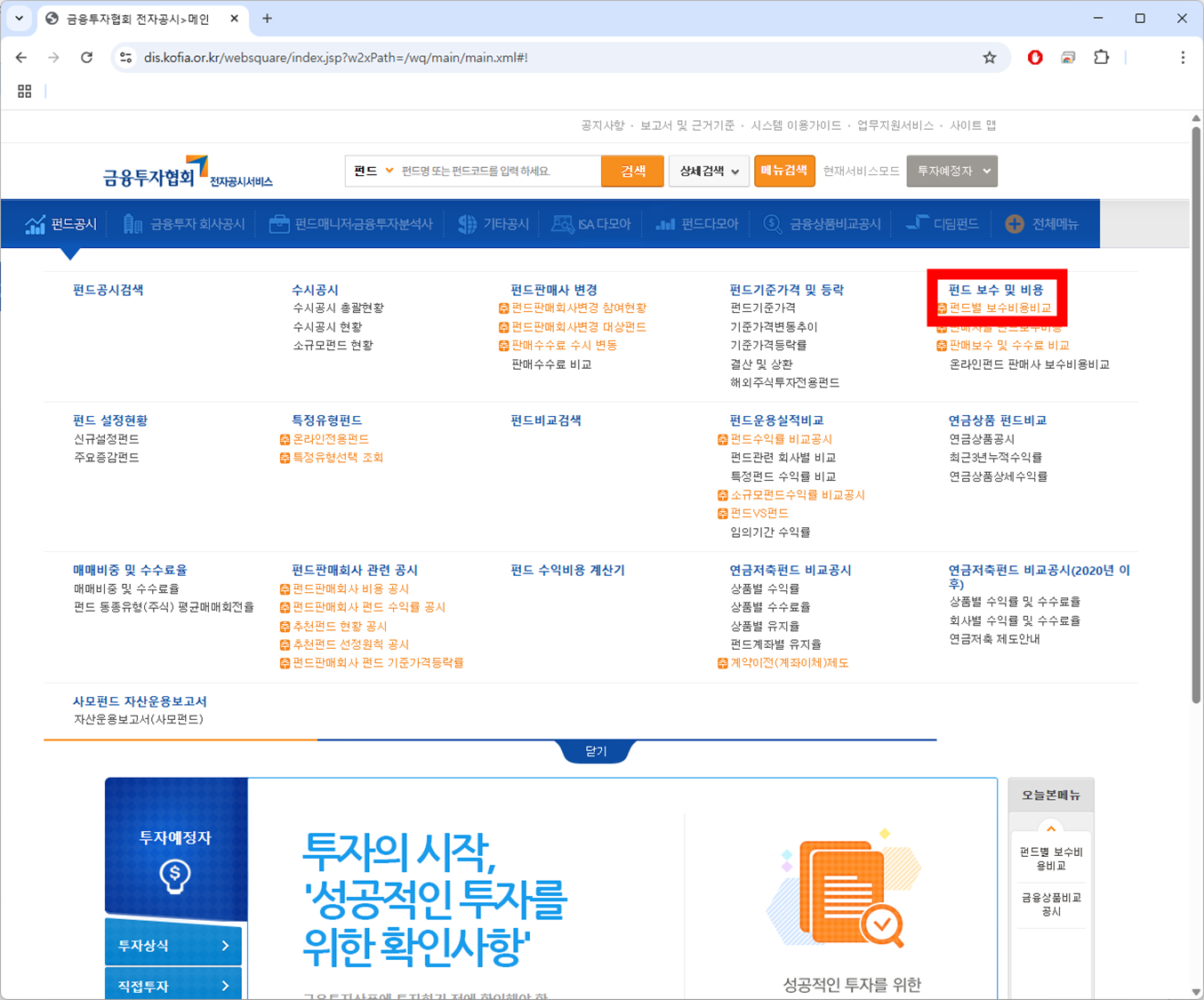Open the 펀드매니저금융투자분석사 menu
Screen dimensions: 1204x1000
(350, 224)
